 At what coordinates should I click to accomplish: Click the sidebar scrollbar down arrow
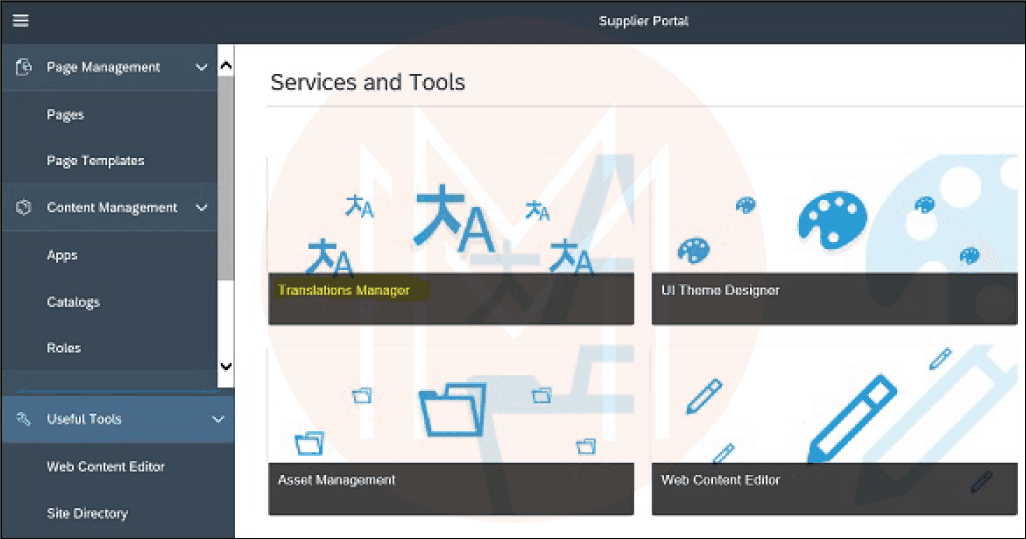226,366
